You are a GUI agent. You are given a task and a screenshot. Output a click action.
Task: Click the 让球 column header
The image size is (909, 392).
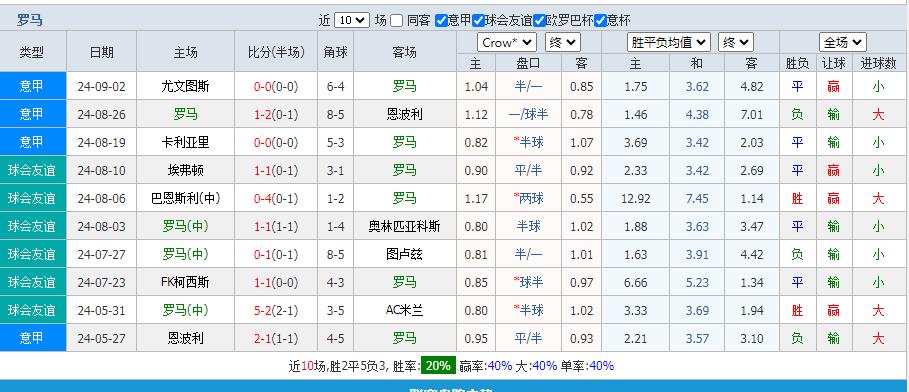tap(834, 63)
